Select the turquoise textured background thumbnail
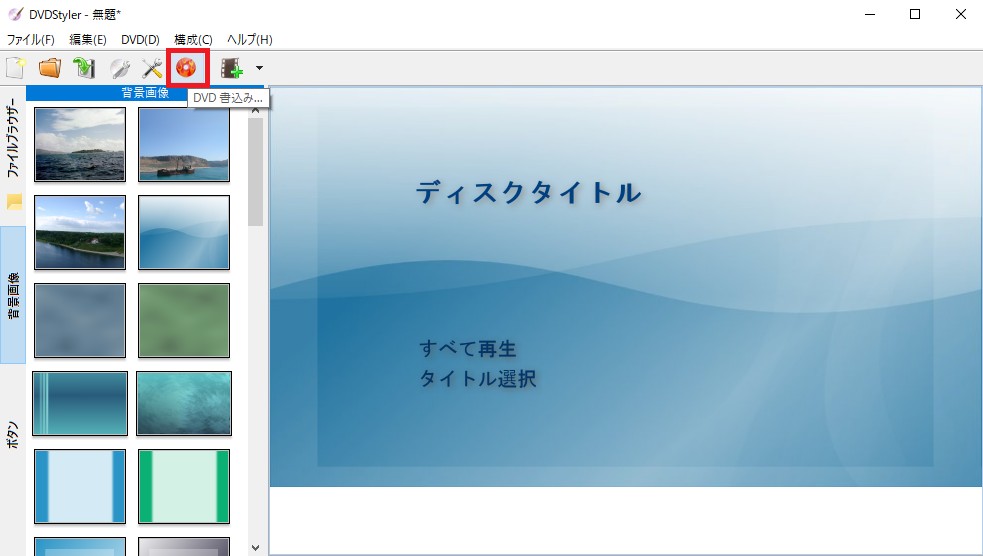The height and width of the screenshot is (556, 983). coord(184,403)
